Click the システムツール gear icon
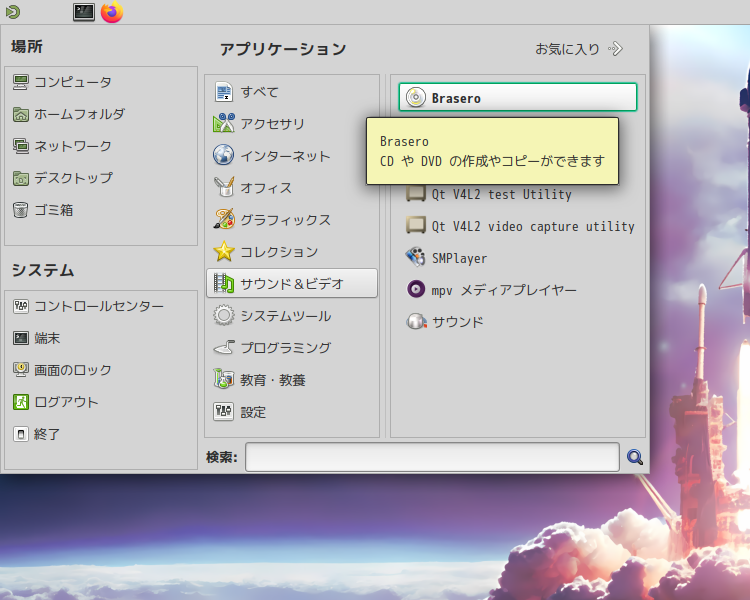The image size is (750, 600). [x=223, y=316]
